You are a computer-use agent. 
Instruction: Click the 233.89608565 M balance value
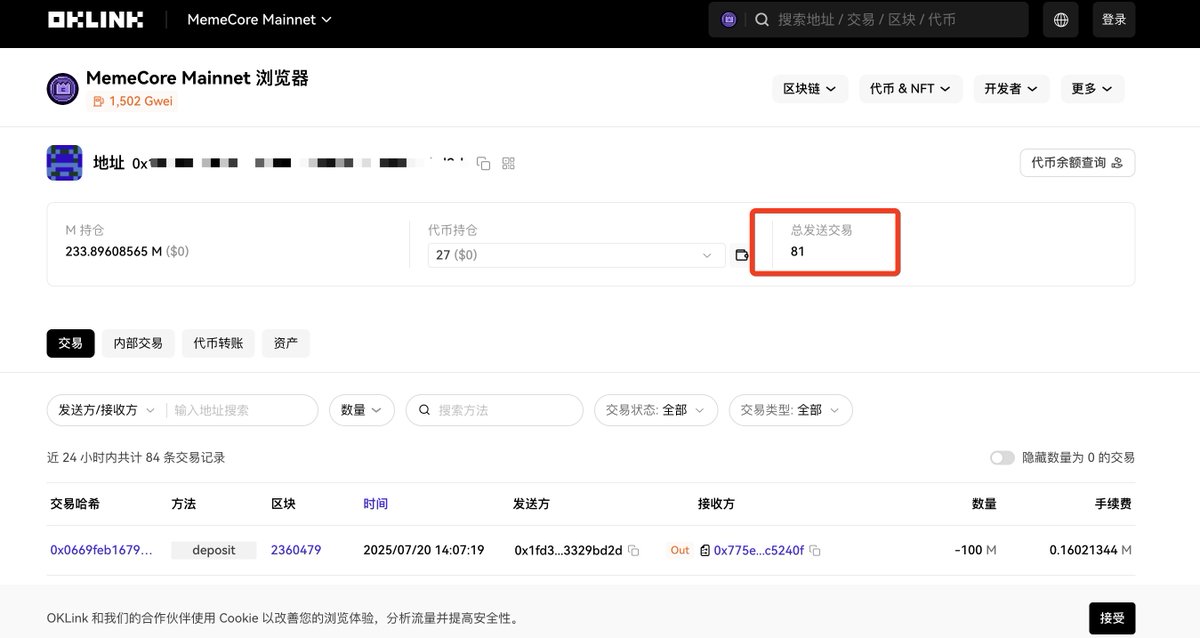click(x=113, y=251)
